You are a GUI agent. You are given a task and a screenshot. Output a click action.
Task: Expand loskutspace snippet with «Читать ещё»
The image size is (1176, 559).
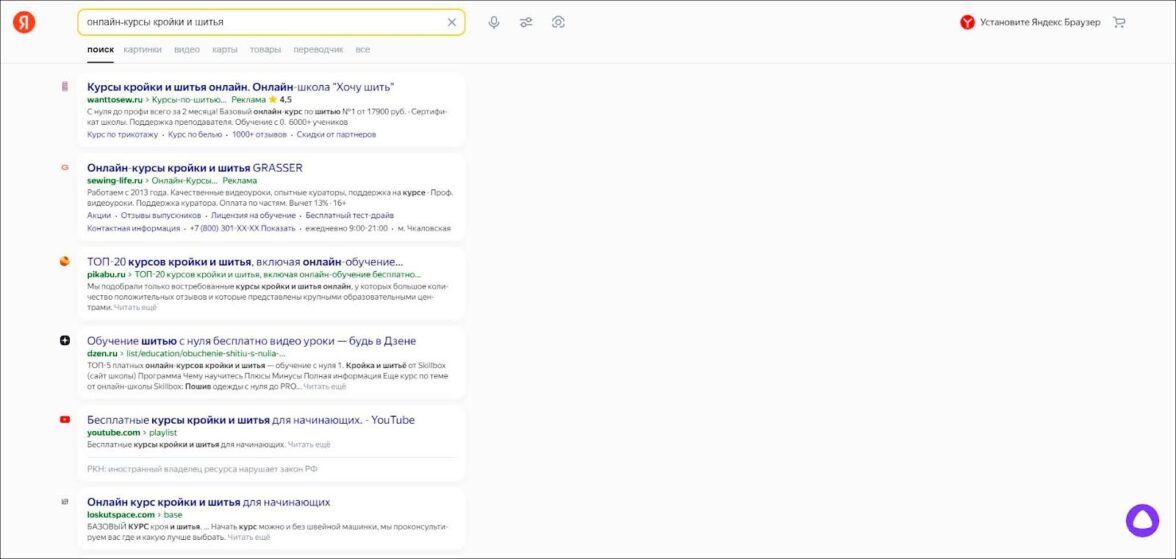[x=249, y=537]
